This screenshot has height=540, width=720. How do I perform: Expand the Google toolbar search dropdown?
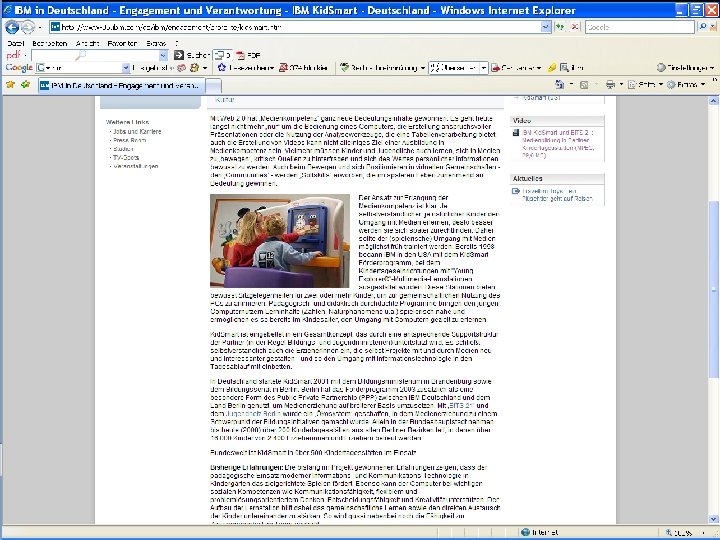point(126,68)
